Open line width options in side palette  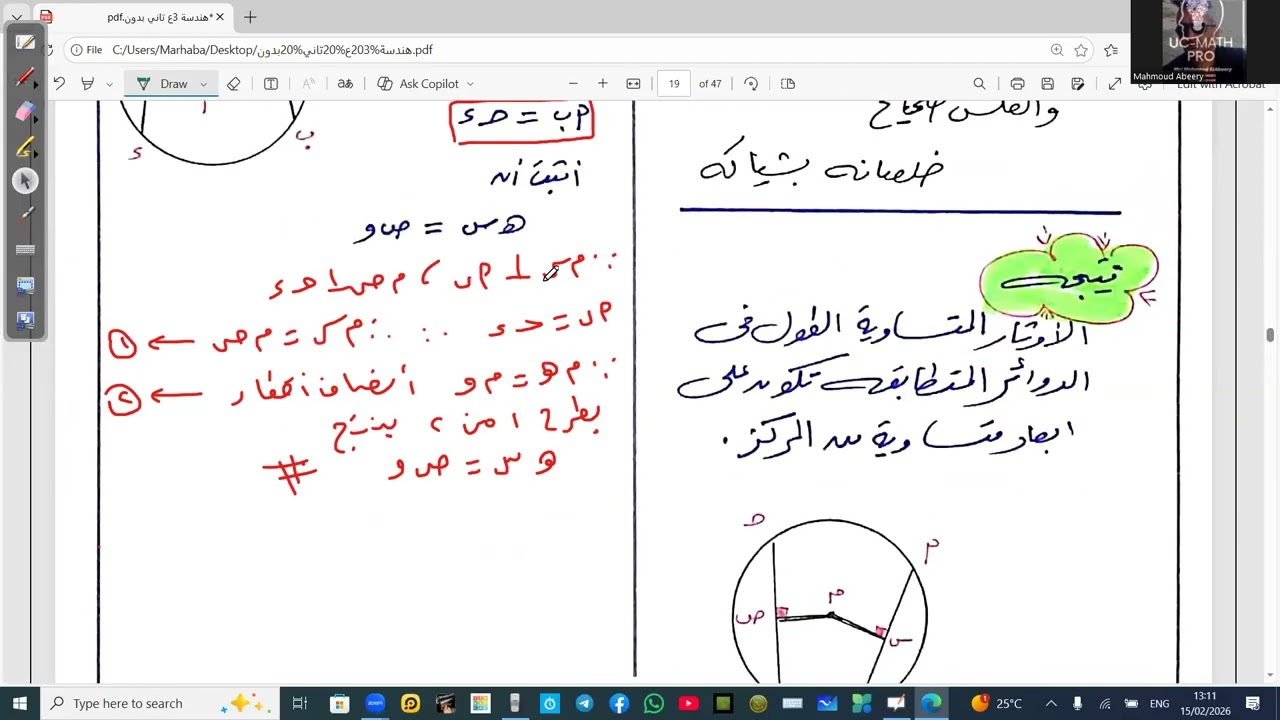[26, 250]
